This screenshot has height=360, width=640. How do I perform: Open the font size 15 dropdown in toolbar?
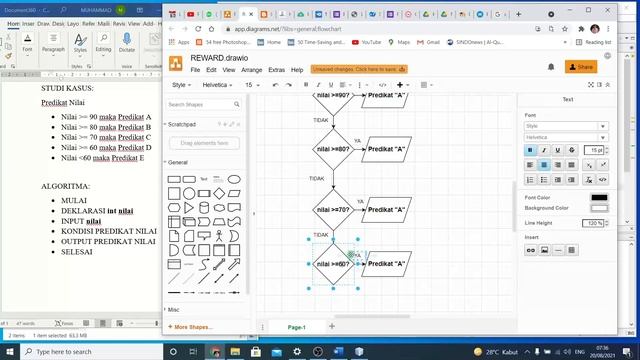(x=252, y=85)
